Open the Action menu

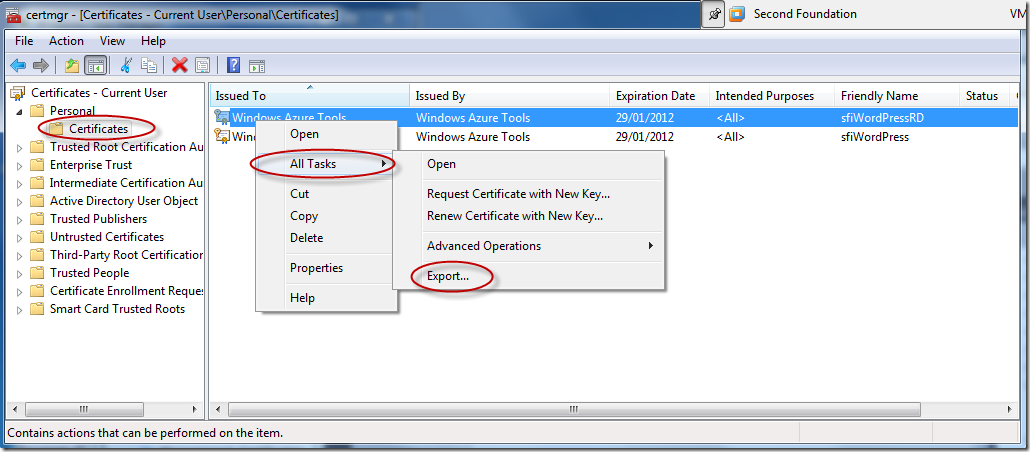coord(66,41)
